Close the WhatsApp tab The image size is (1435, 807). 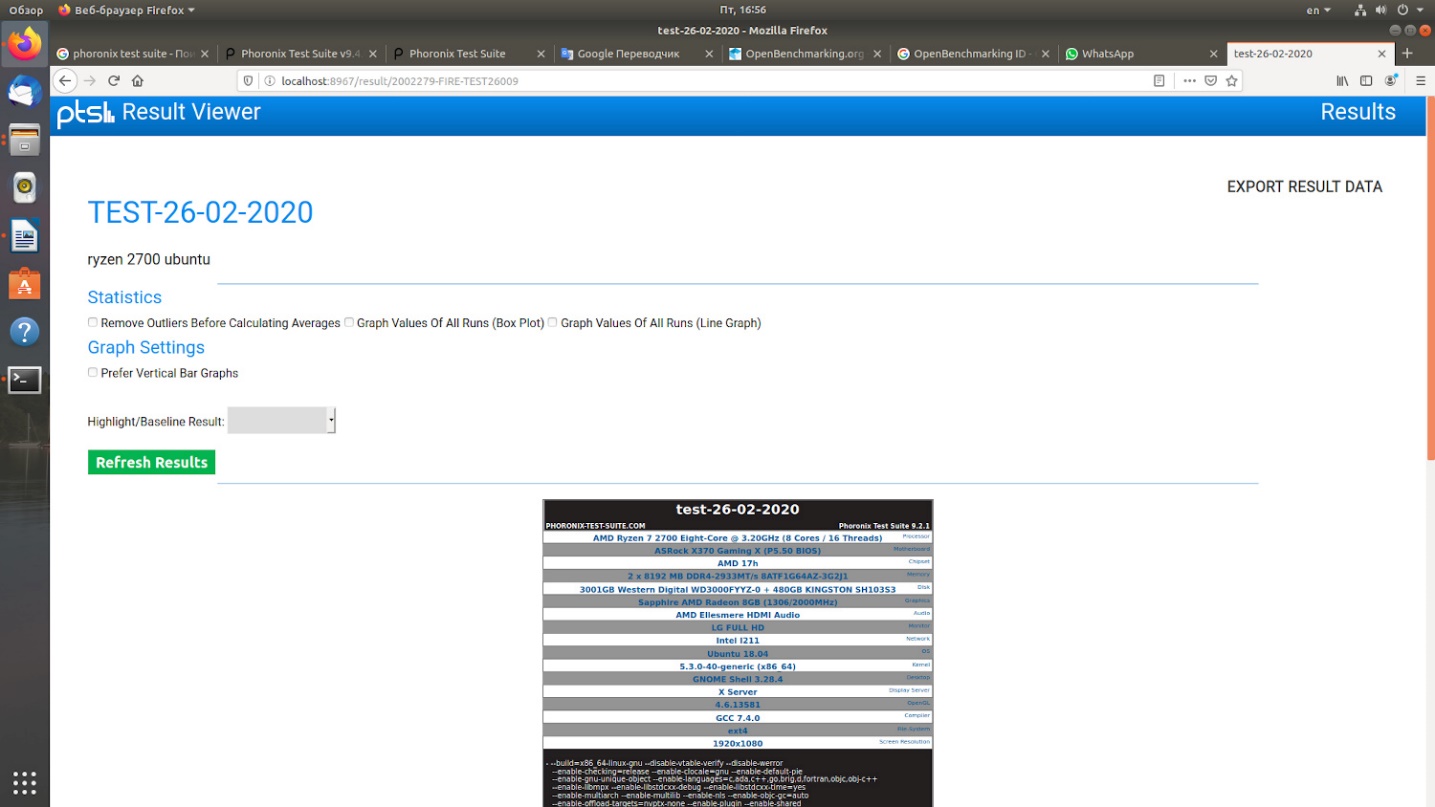tap(1213, 54)
